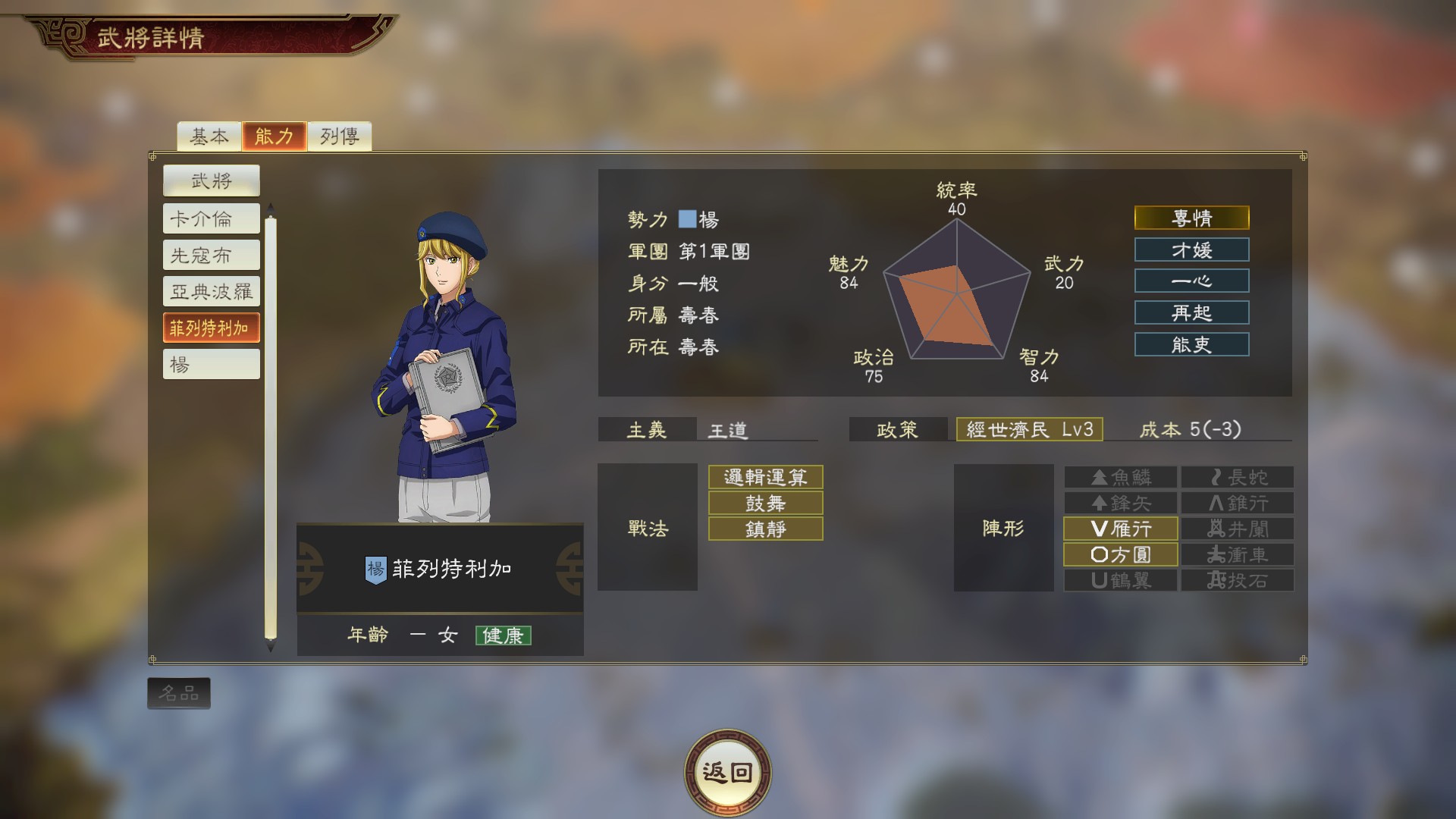The image size is (1456, 819).
Task: Switch to the 基本 tab
Action: 209,136
